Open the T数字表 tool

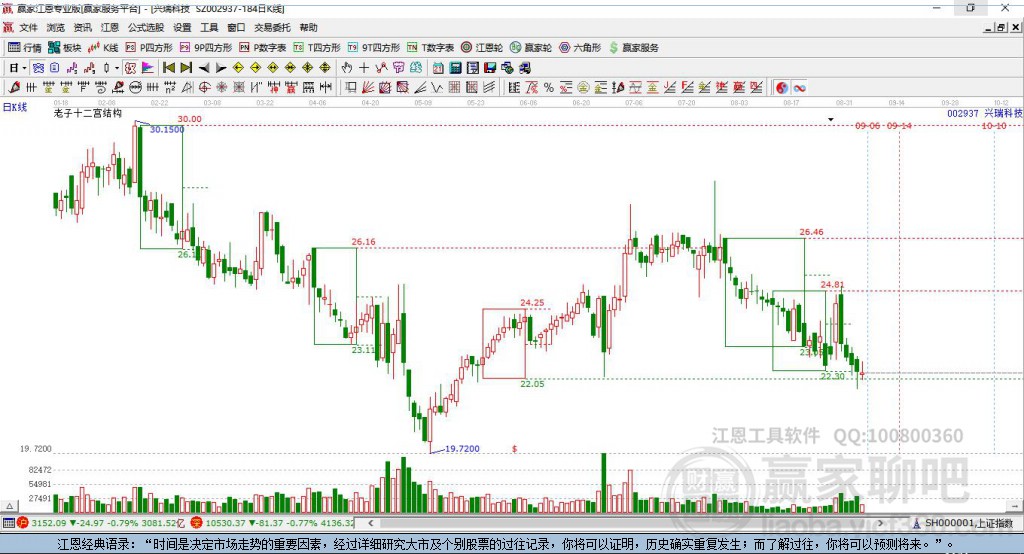coord(430,48)
